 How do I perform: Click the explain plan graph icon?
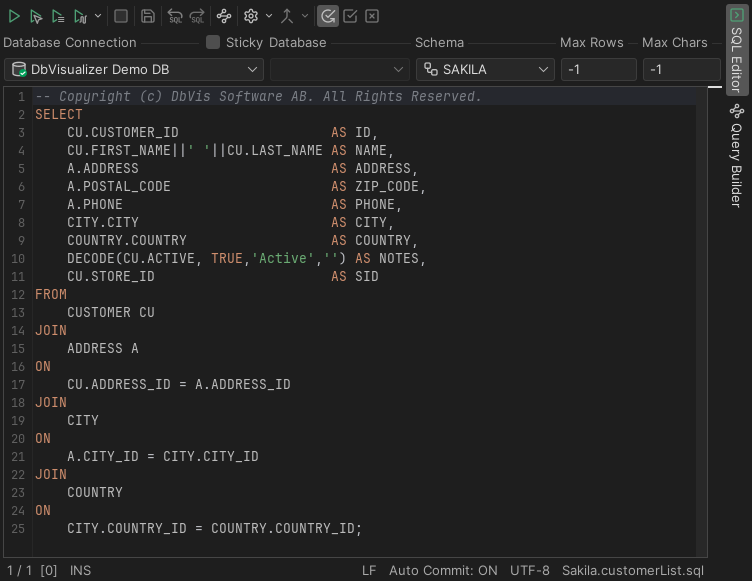(x=224, y=16)
